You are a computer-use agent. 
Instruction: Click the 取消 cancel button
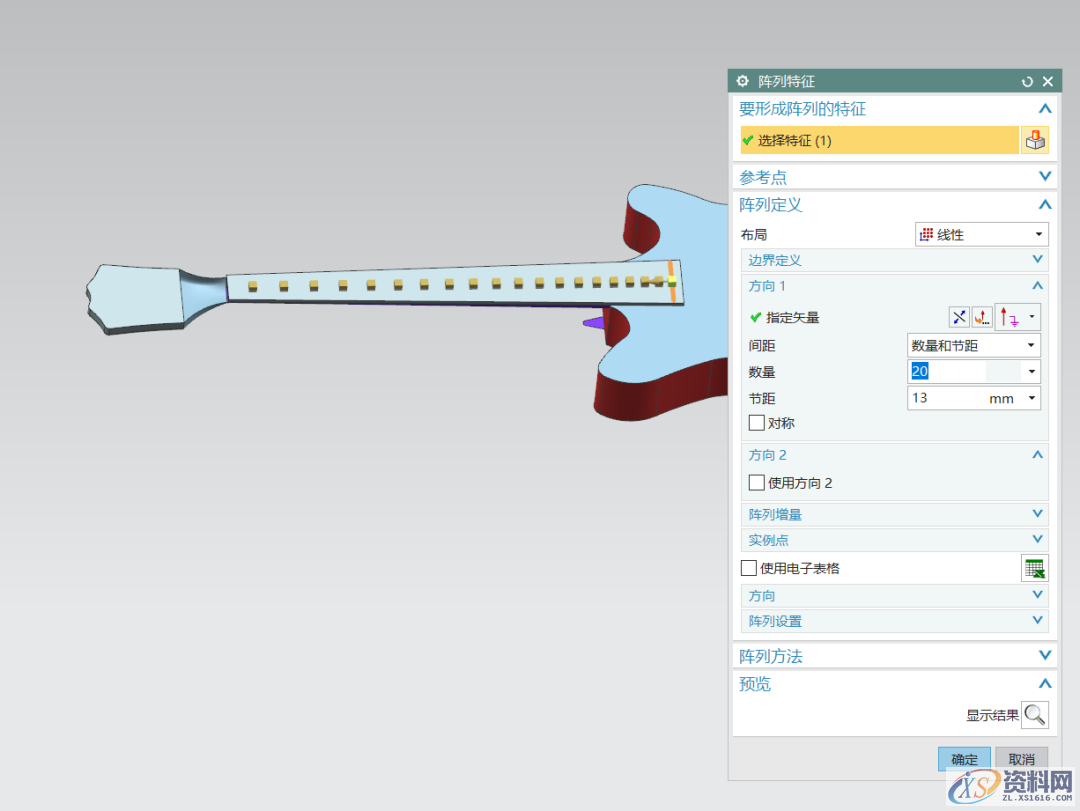[x=1021, y=759]
